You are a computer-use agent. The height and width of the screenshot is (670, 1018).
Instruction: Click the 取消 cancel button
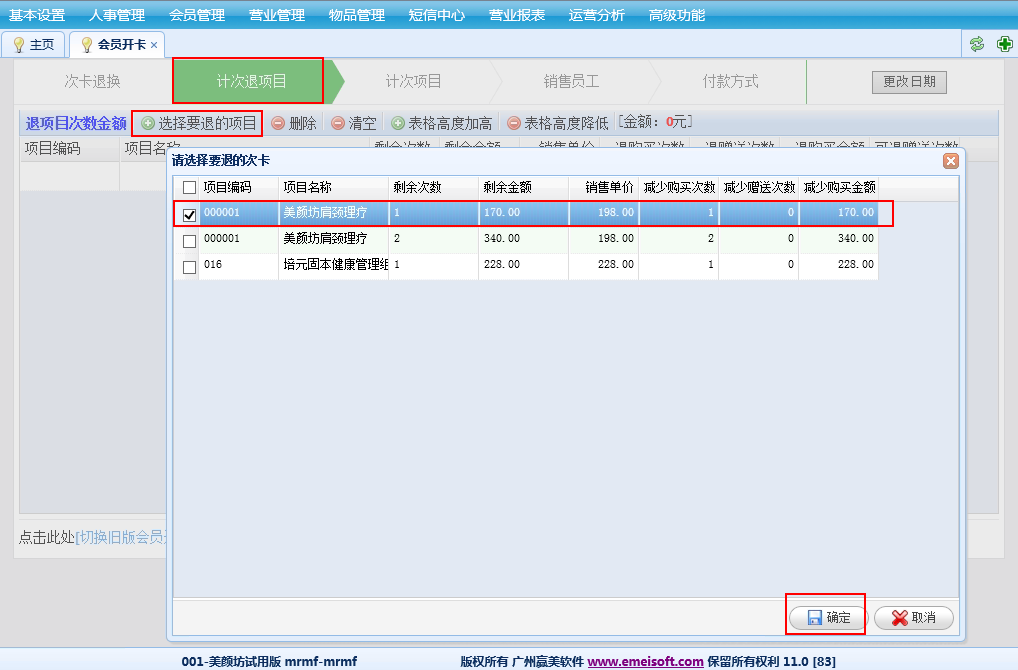point(913,618)
